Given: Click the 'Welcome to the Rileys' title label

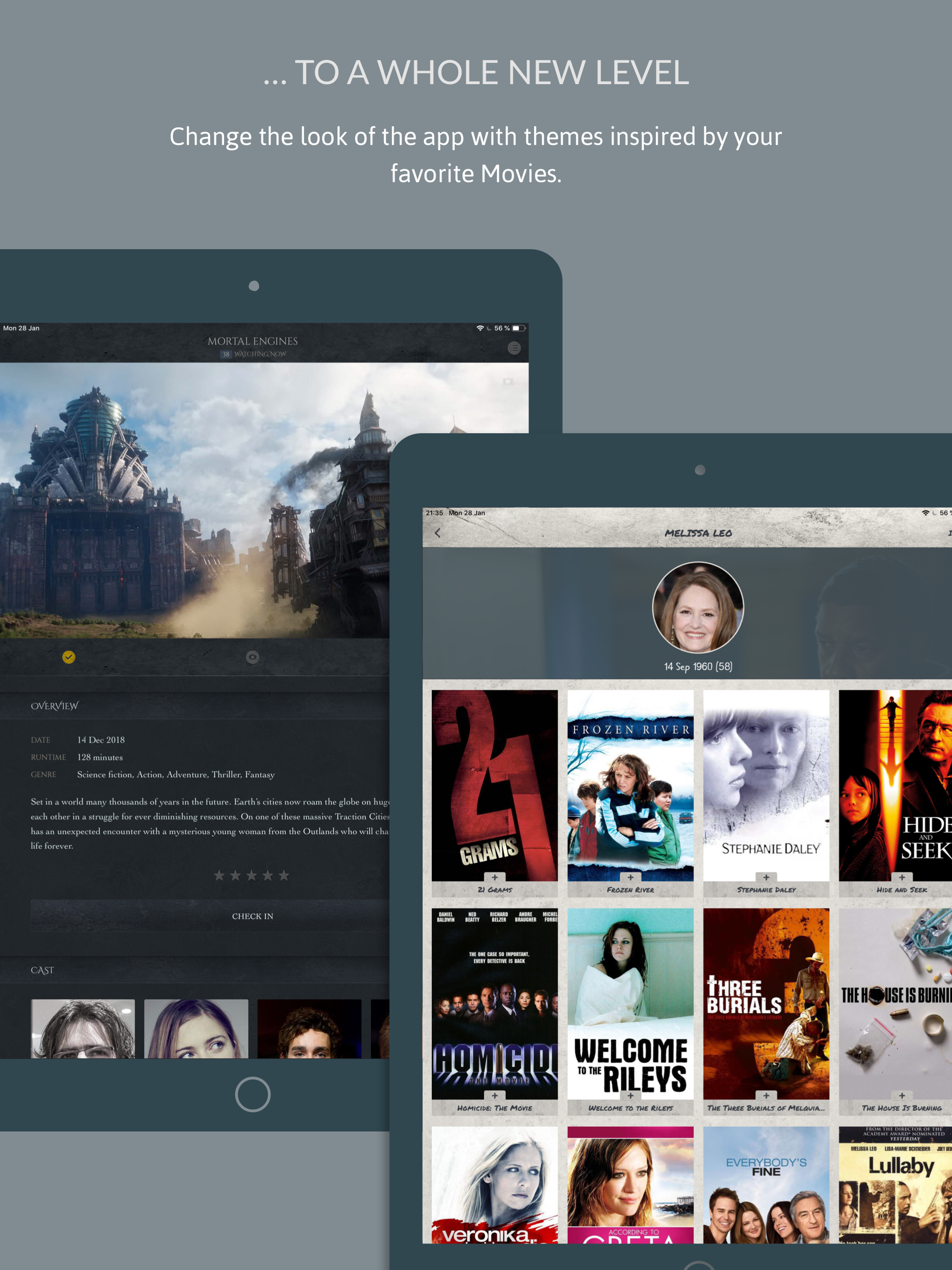Looking at the screenshot, I should pos(630,1108).
